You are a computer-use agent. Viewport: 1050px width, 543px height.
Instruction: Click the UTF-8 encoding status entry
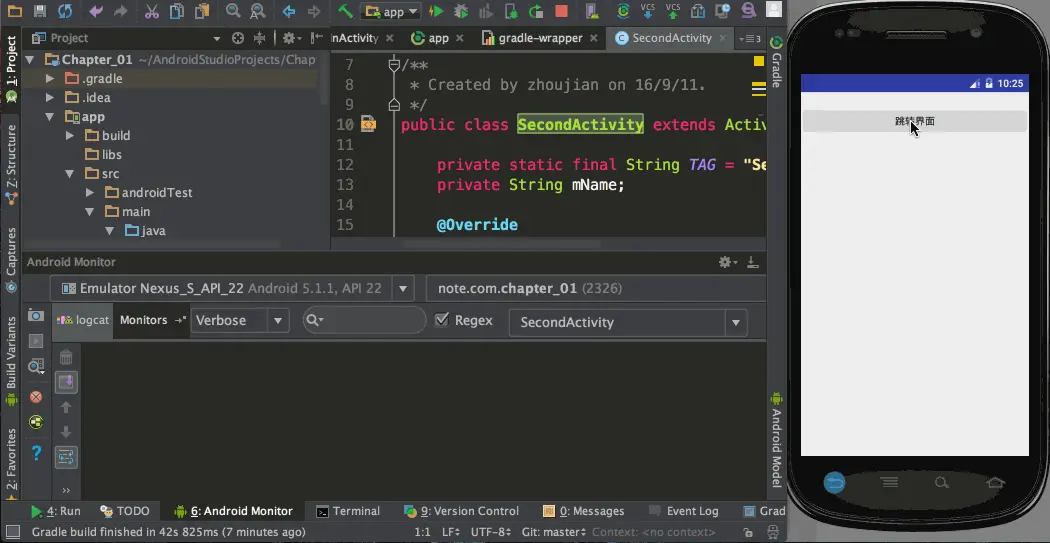[492, 532]
